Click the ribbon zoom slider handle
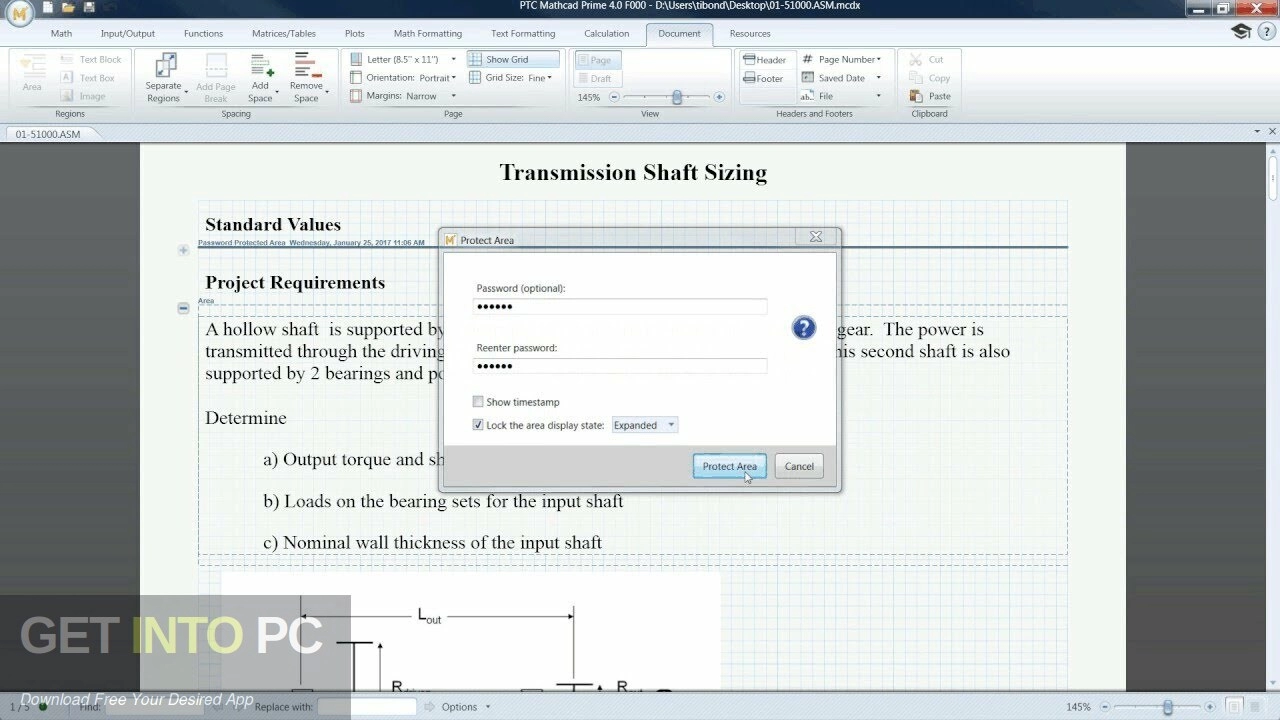Image resolution: width=1280 pixels, height=720 pixels. click(x=677, y=97)
